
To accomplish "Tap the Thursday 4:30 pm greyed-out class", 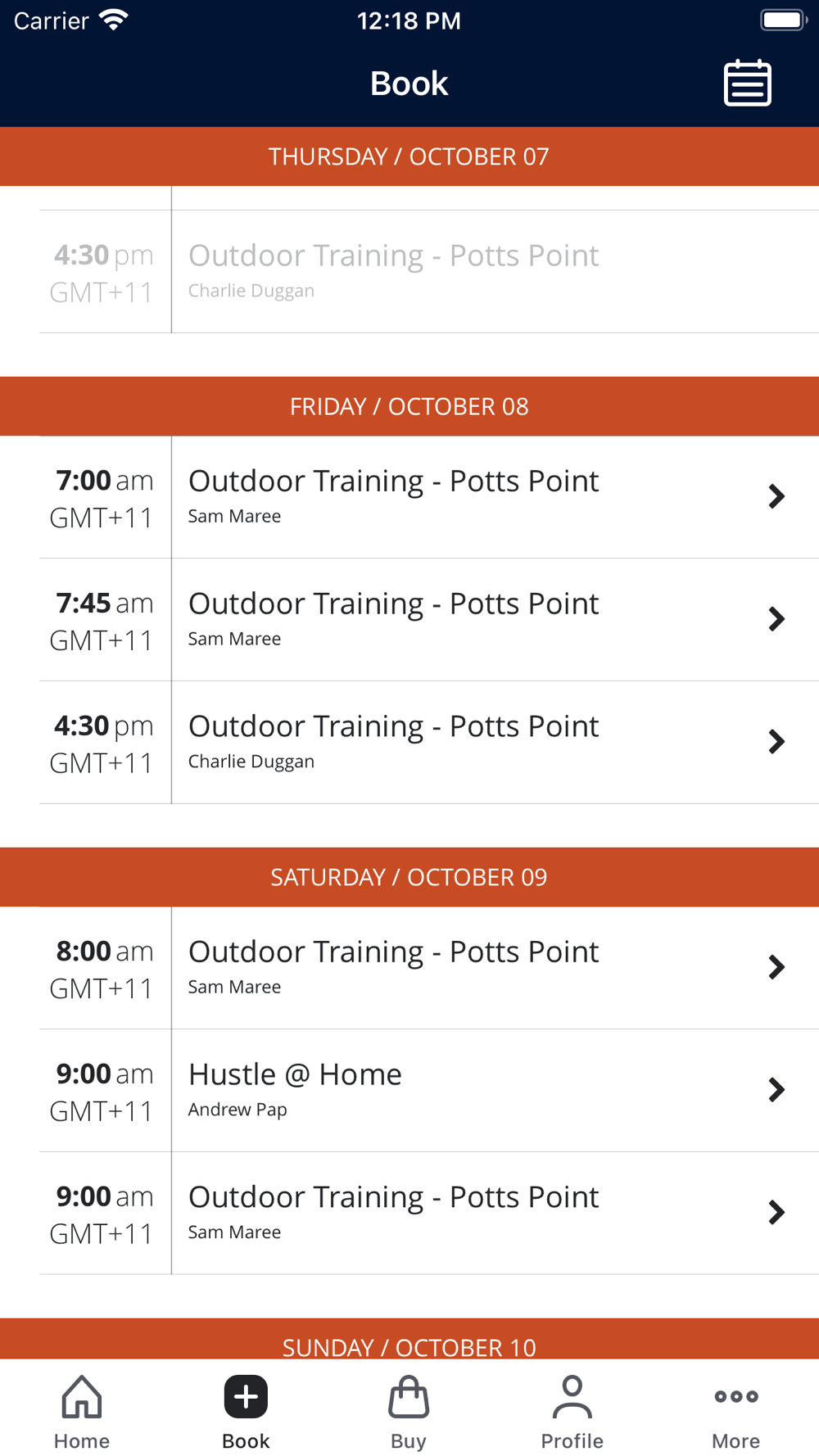I will [x=429, y=271].
